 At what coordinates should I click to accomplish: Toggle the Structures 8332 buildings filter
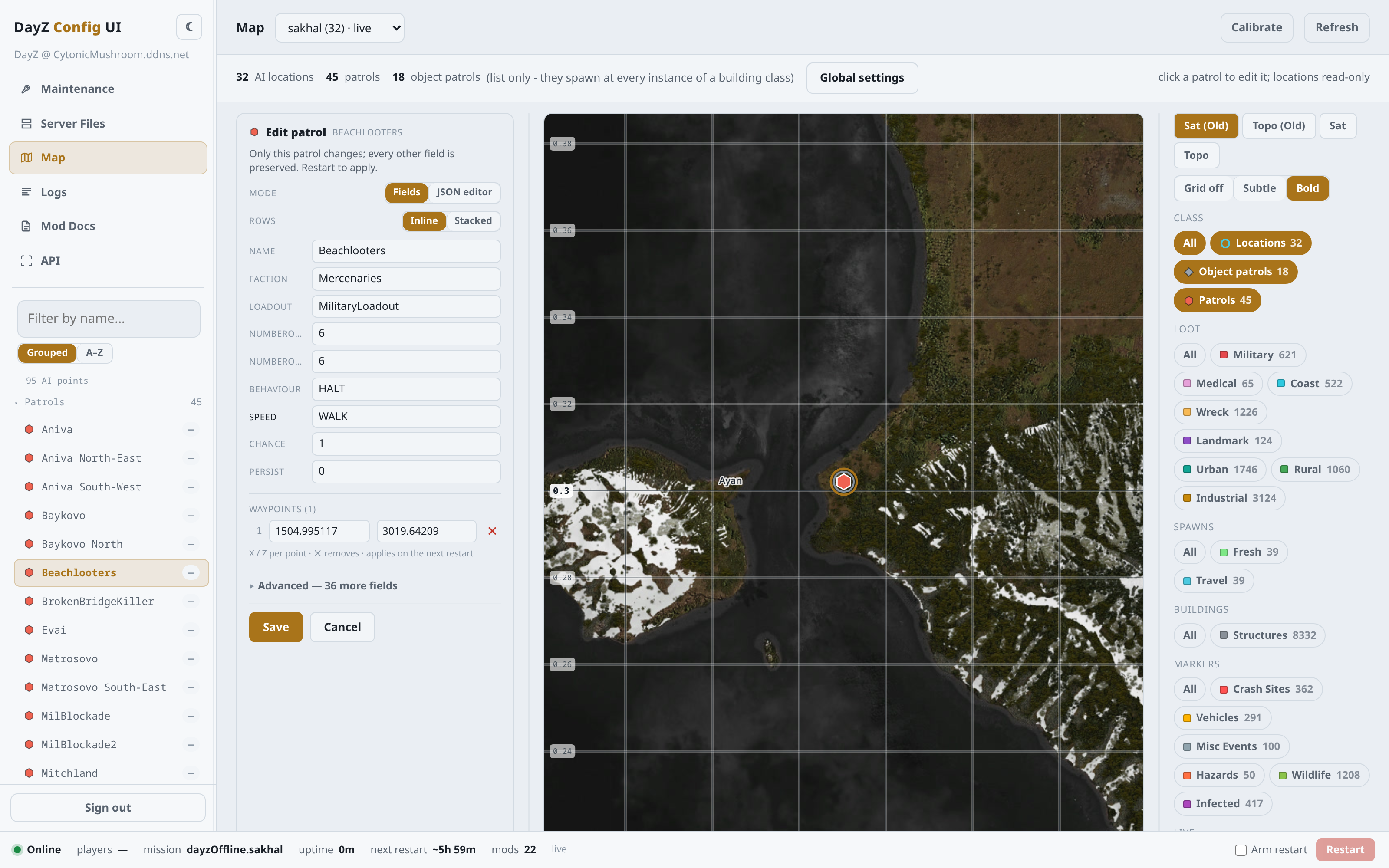click(x=1267, y=635)
